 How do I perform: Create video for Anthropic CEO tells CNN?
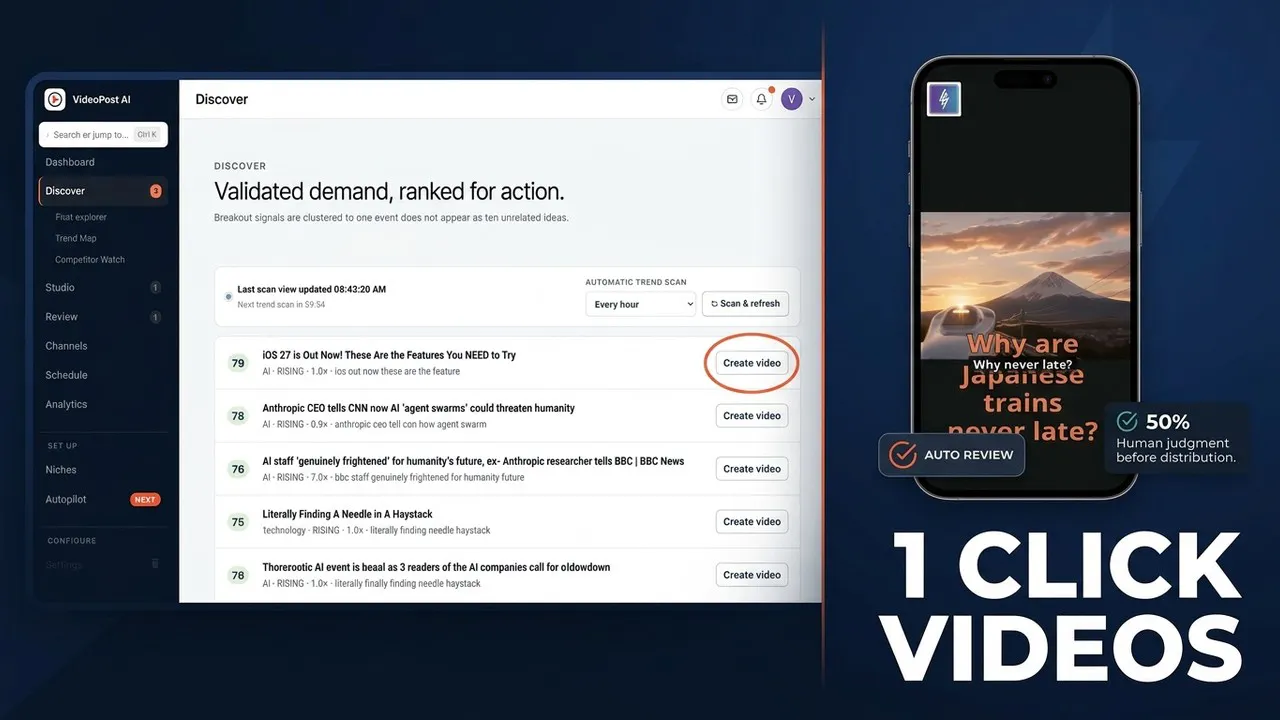[x=752, y=416]
